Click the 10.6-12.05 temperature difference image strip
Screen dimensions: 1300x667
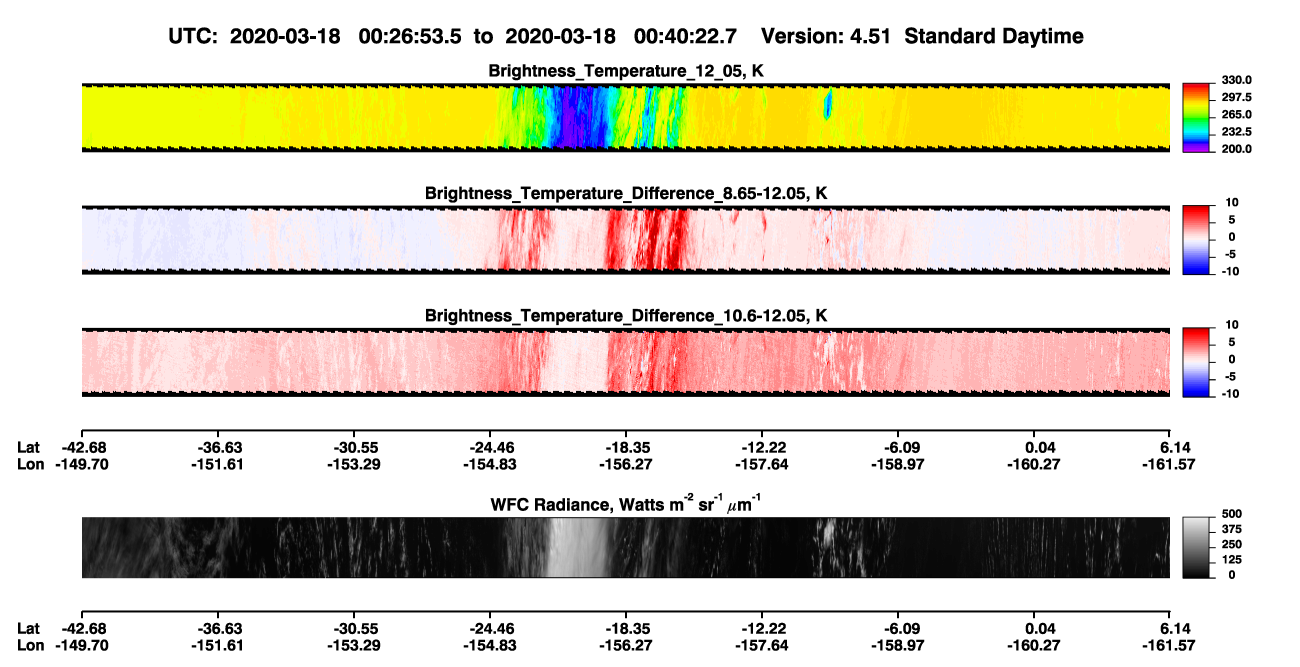coord(625,363)
